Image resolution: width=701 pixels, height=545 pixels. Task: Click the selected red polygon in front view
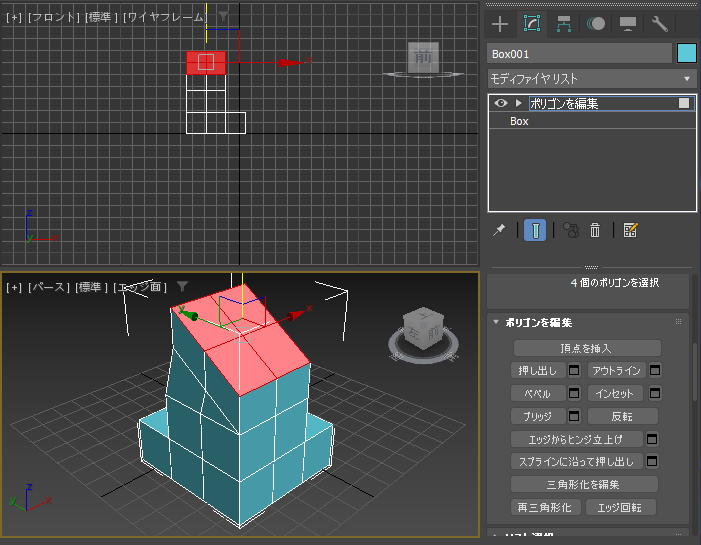coord(206,63)
